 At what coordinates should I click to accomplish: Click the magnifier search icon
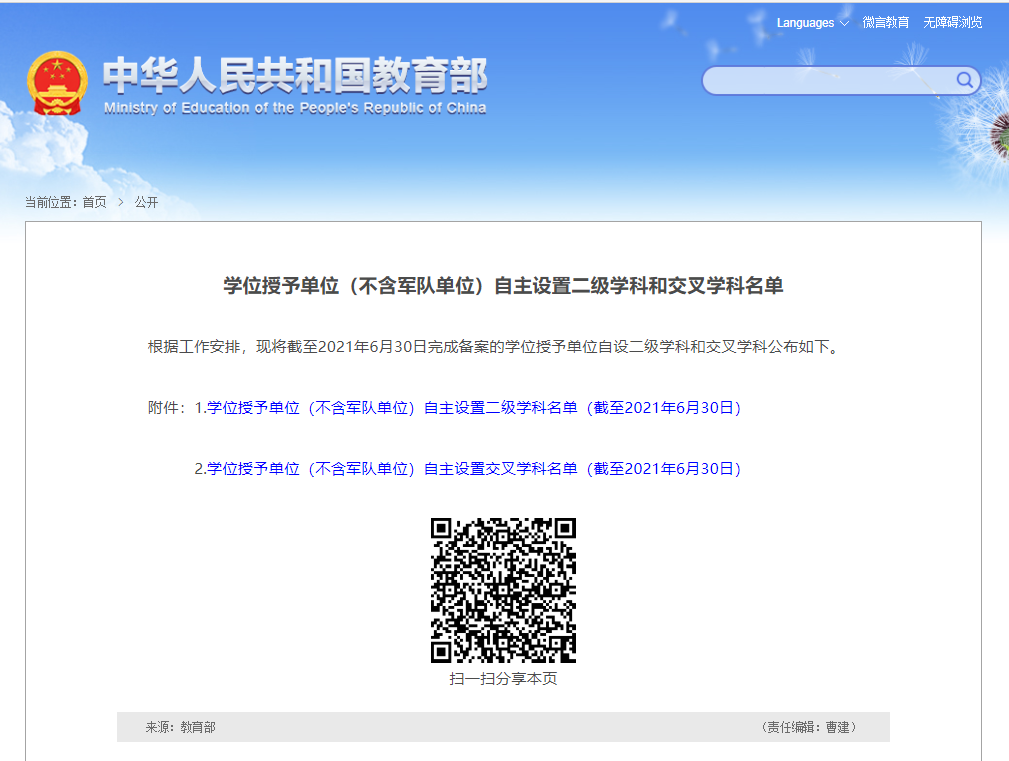pos(965,80)
